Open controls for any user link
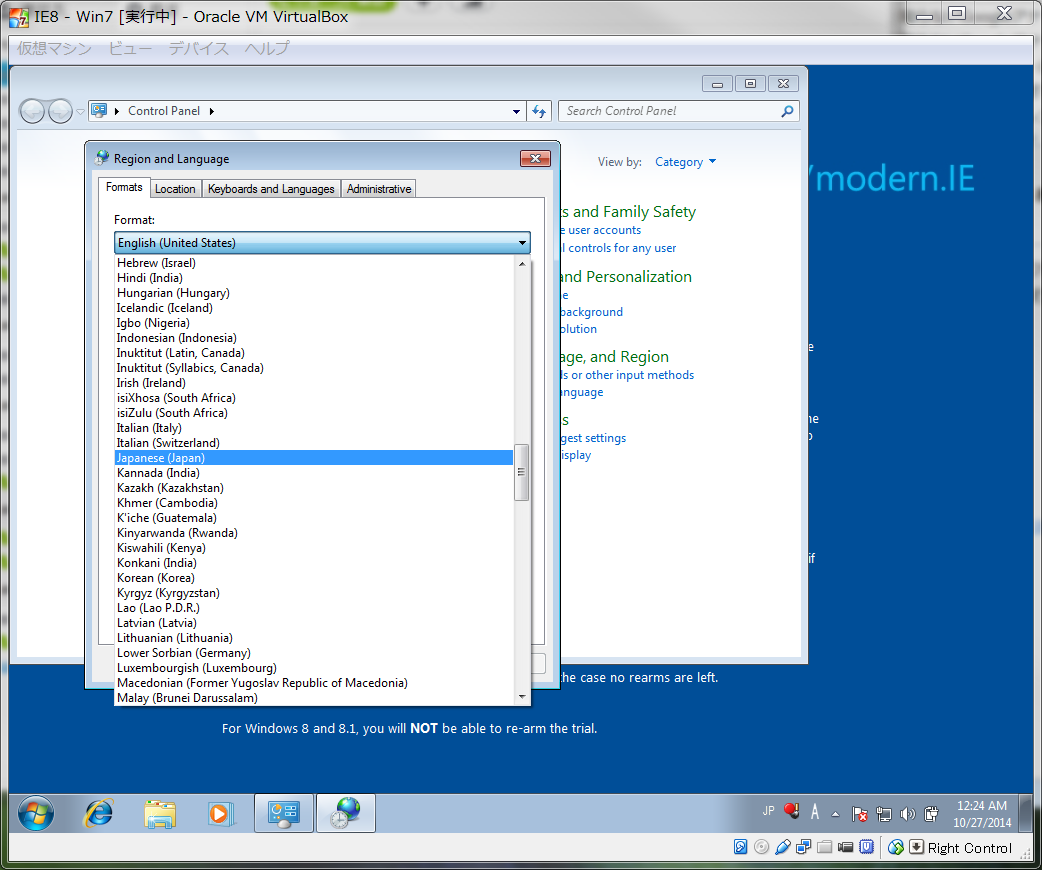 [x=619, y=248]
